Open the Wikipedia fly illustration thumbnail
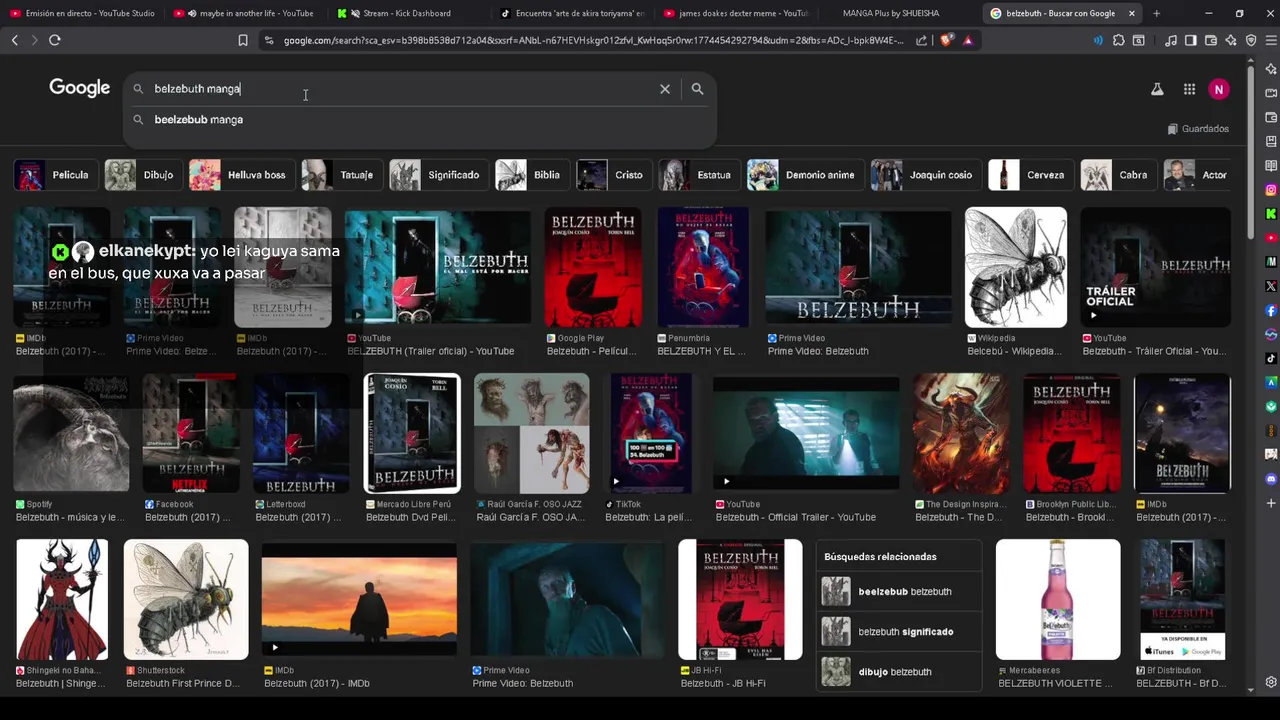Image resolution: width=1280 pixels, height=720 pixels. (x=1015, y=267)
